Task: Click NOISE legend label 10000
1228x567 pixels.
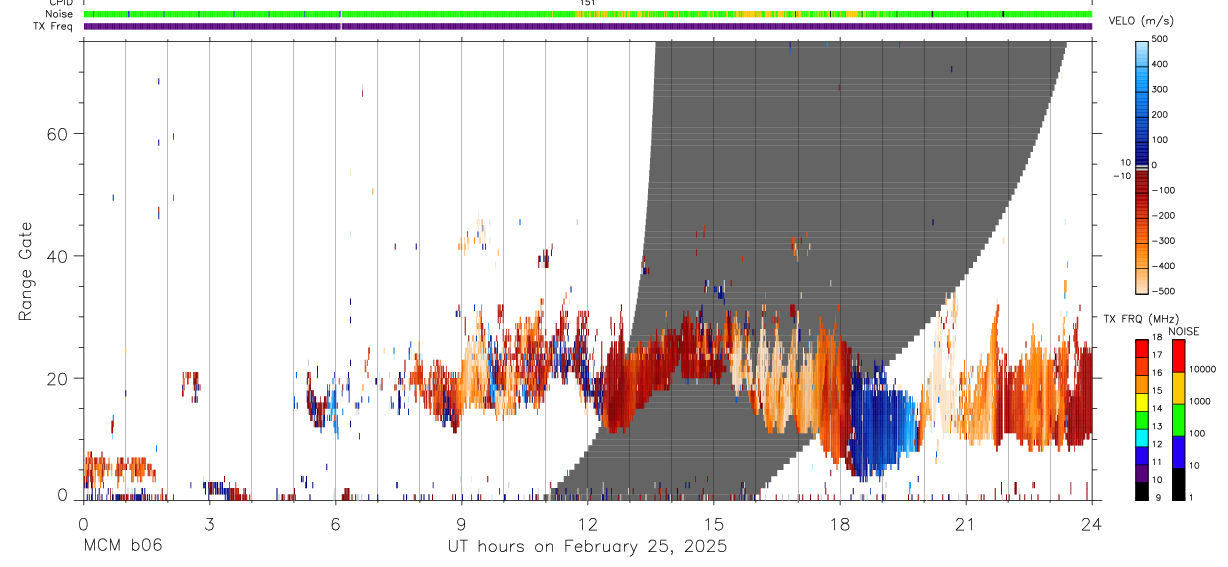Action: coord(1203,369)
